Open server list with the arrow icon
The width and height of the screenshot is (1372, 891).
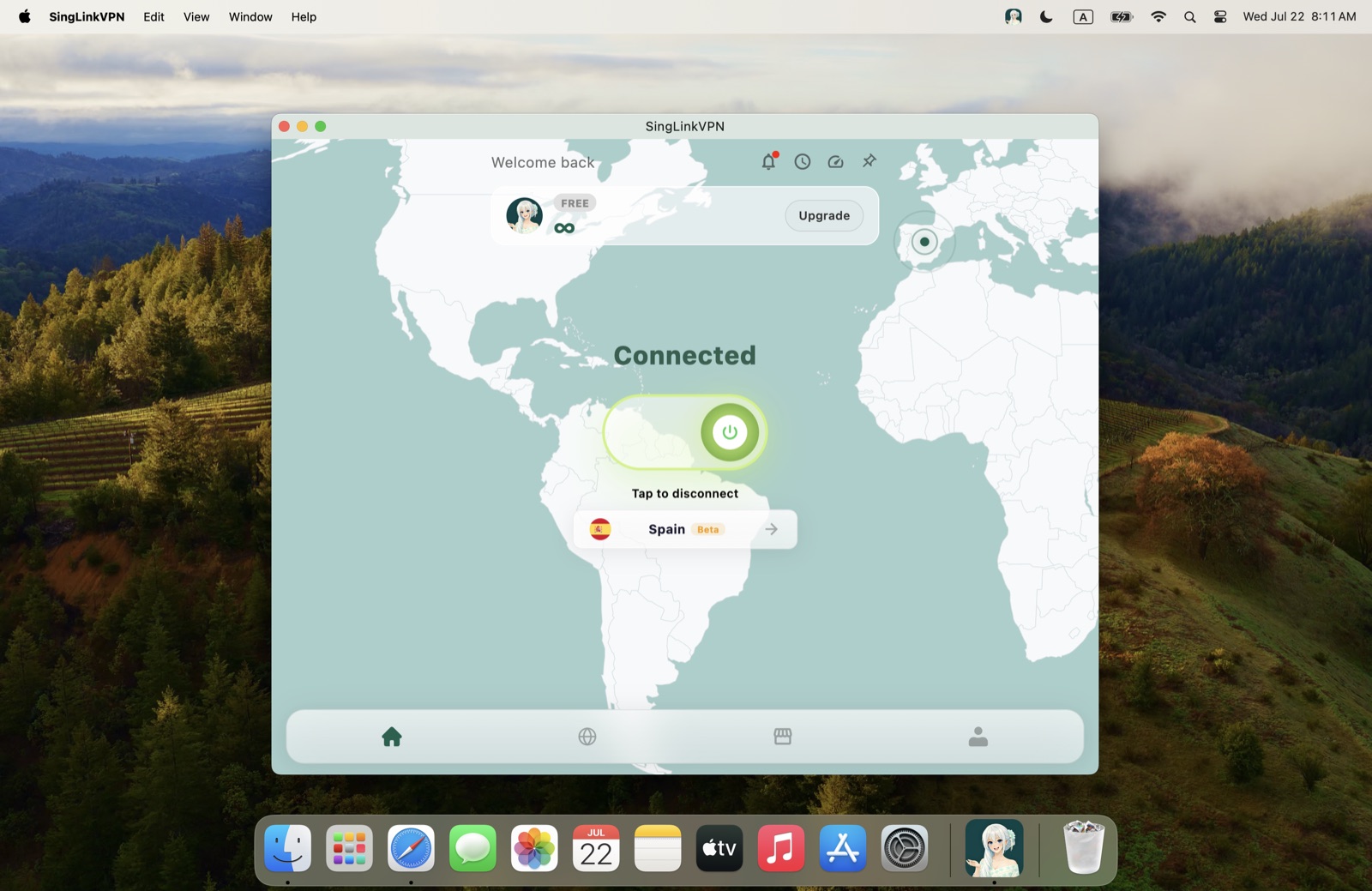[772, 529]
